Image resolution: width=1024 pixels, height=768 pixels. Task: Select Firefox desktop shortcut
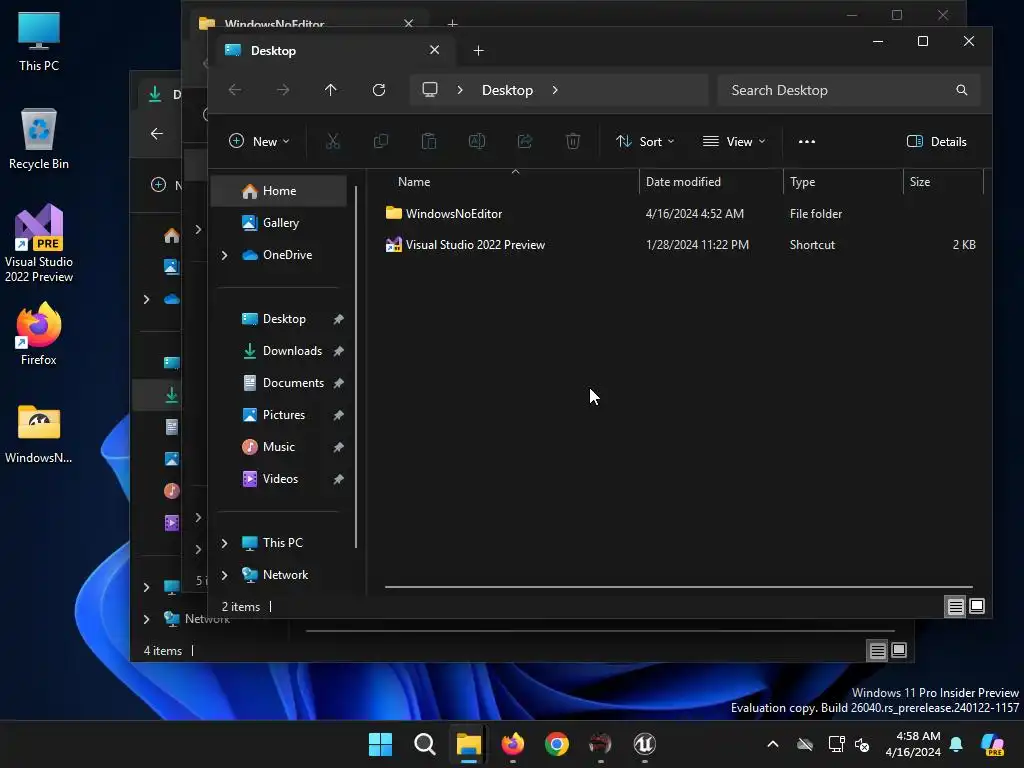click(39, 333)
